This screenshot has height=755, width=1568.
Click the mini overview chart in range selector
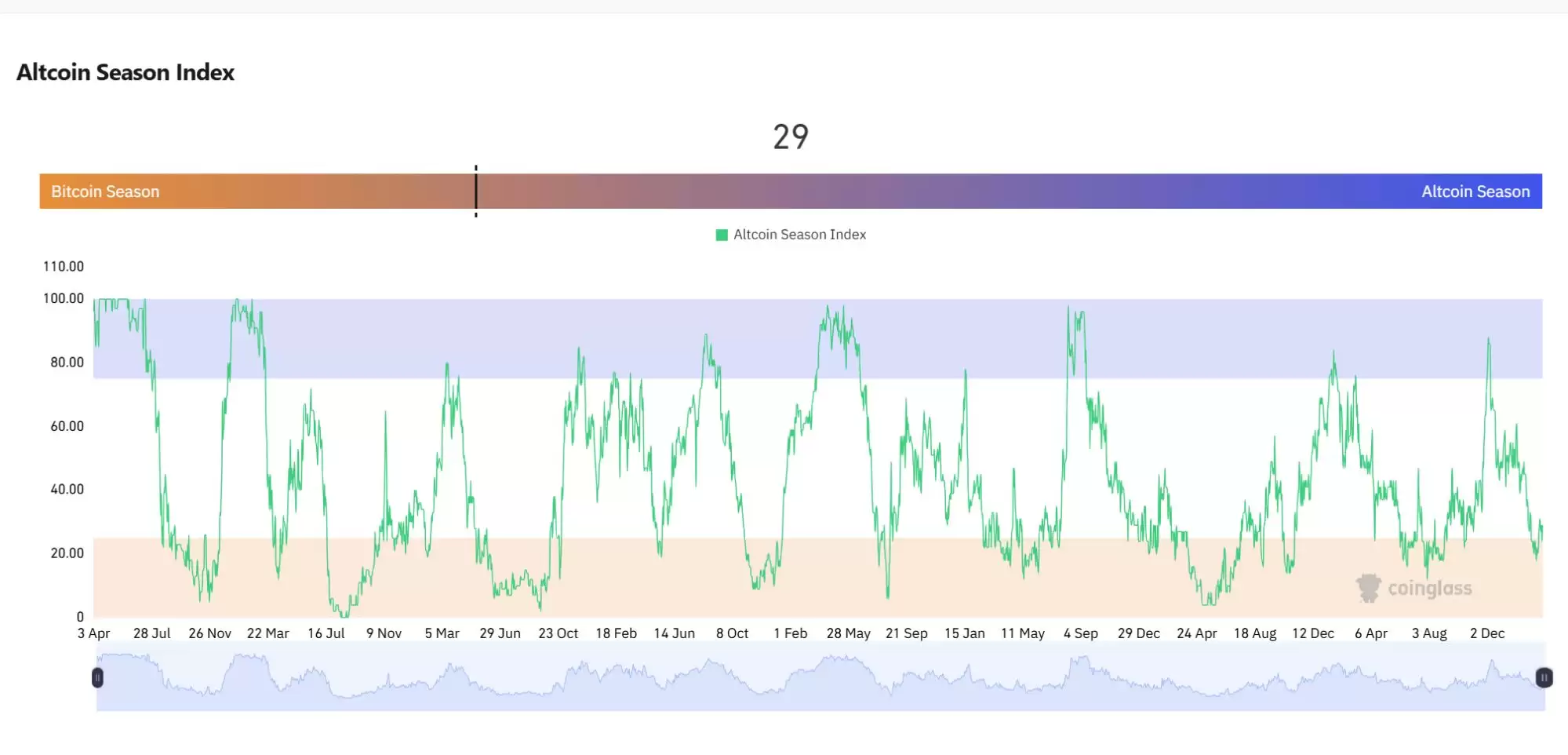click(820, 679)
